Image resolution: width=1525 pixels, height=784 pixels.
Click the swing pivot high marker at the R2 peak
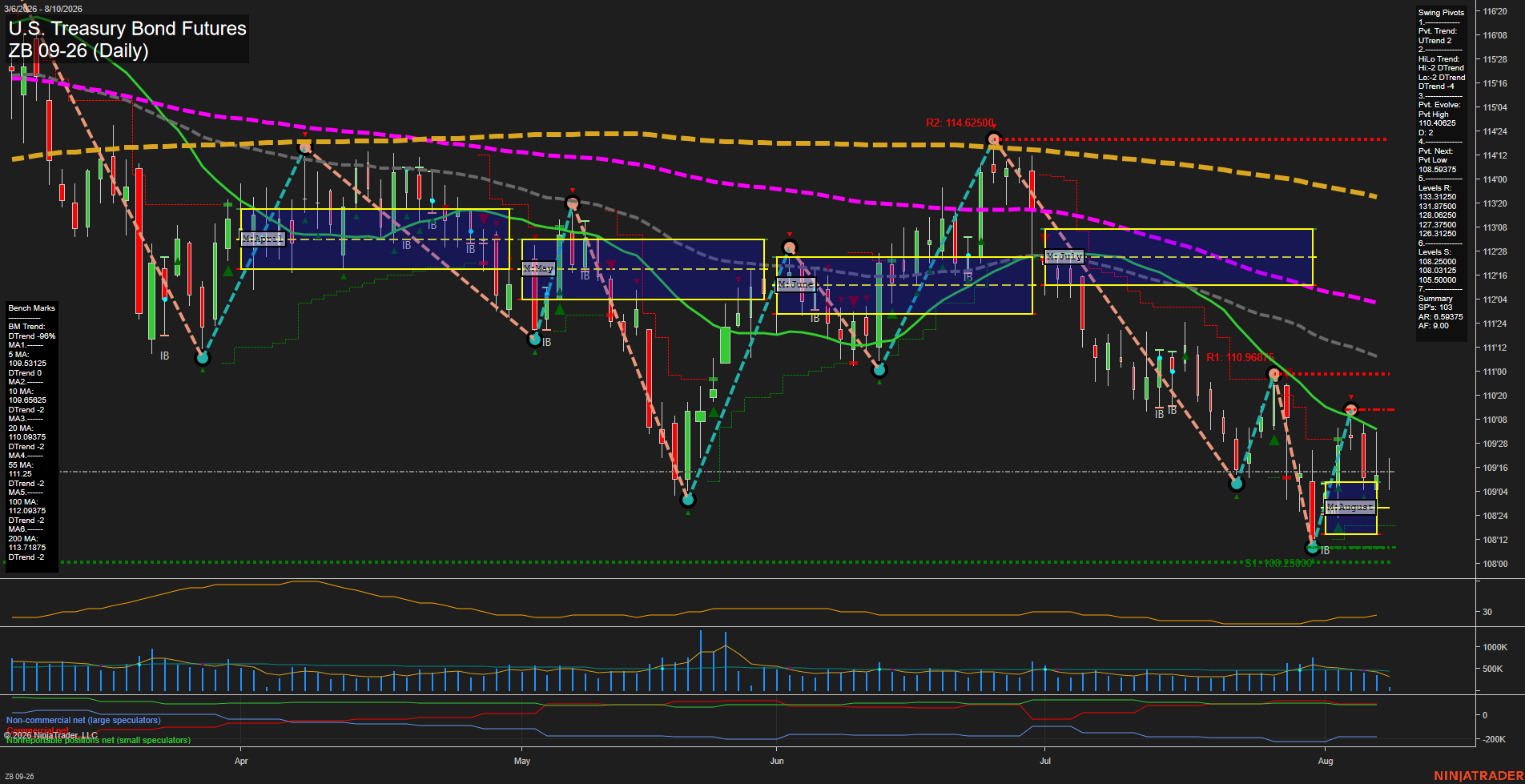click(x=993, y=139)
